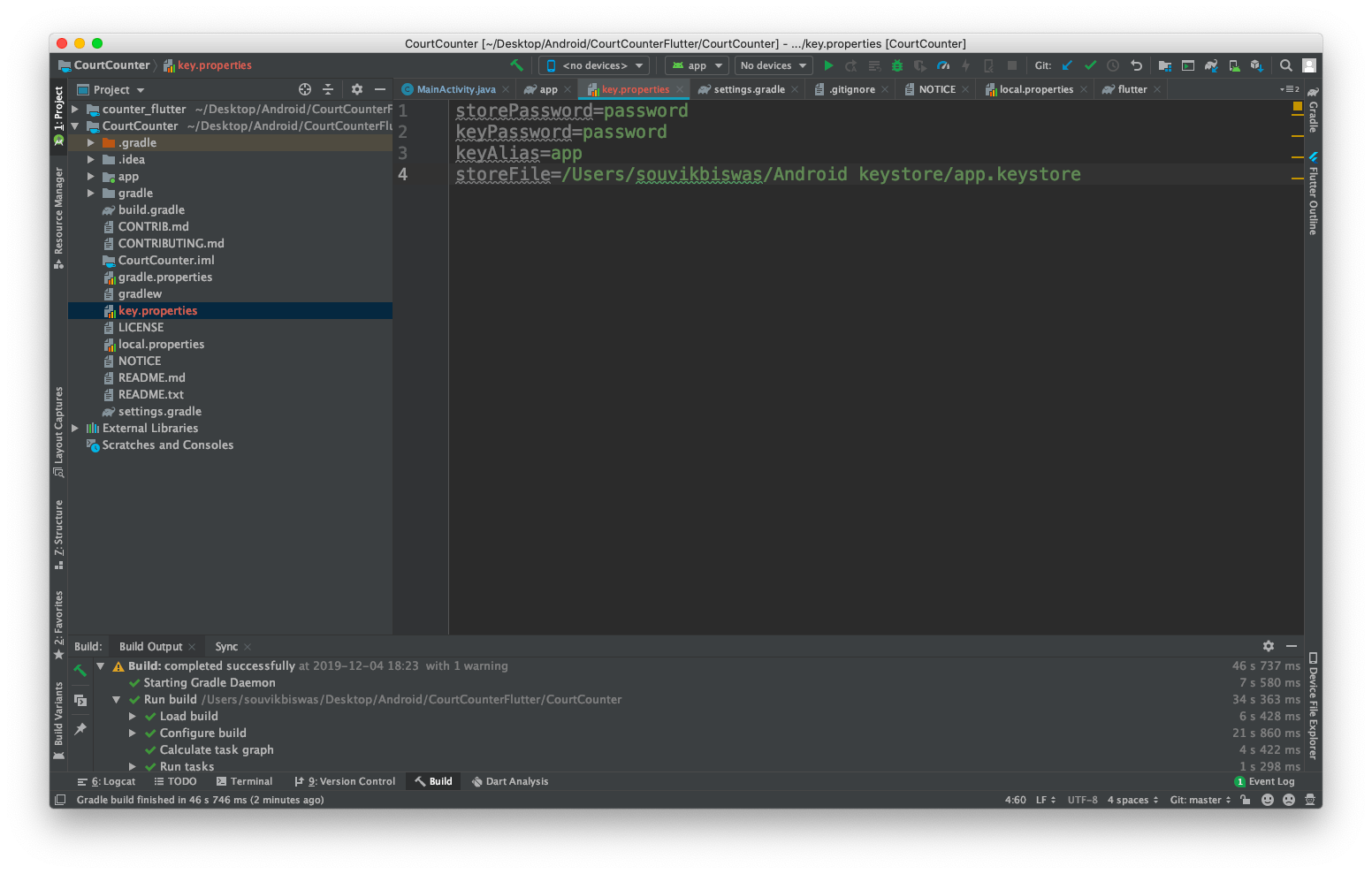Click the Debug app bug icon
Image resolution: width=1372 pixels, height=874 pixels.
coord(896,65)
